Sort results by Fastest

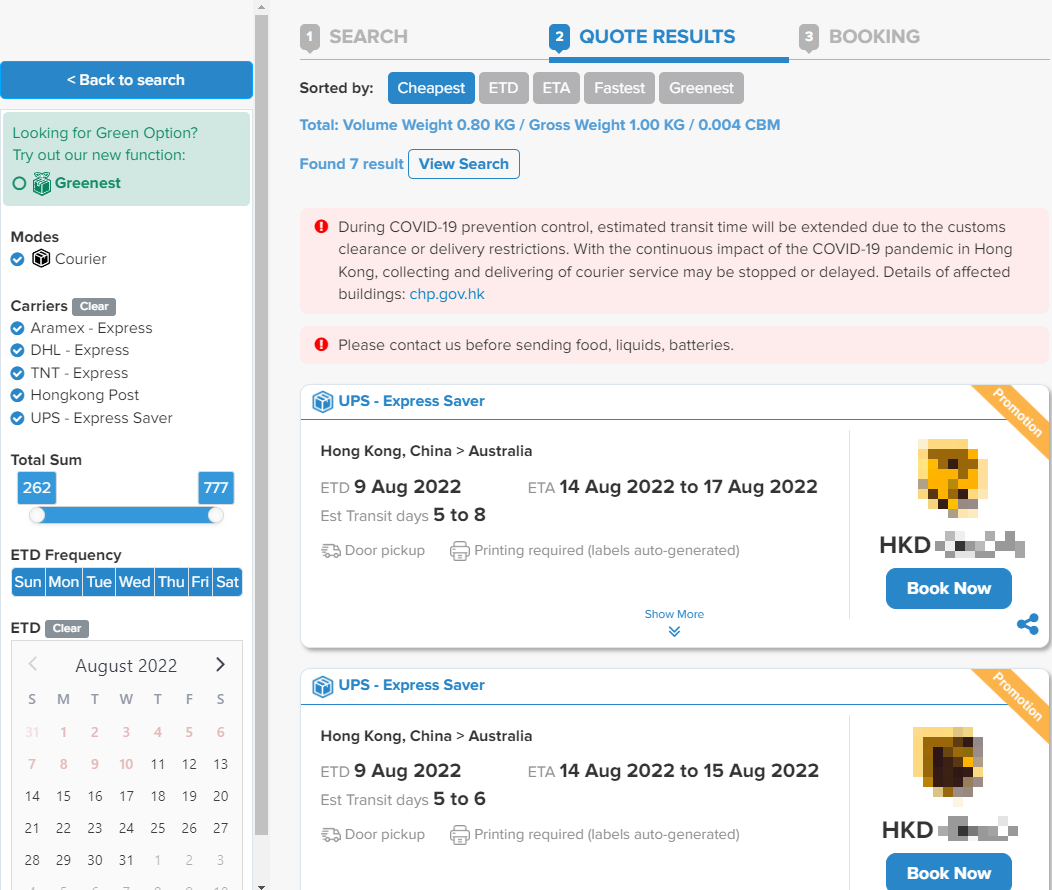click(619, 88)
